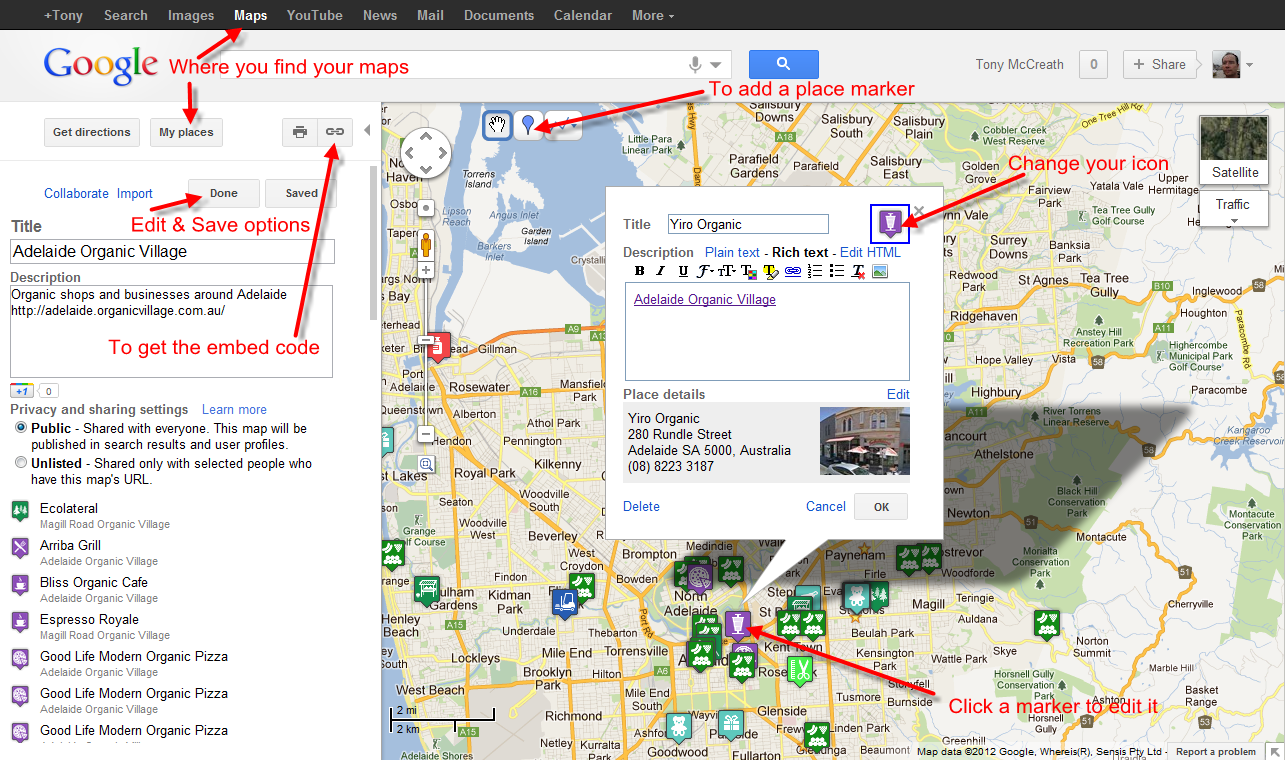Click the zoom slider handle
This screenshot has width=1285, height=760.
point(426,340)
